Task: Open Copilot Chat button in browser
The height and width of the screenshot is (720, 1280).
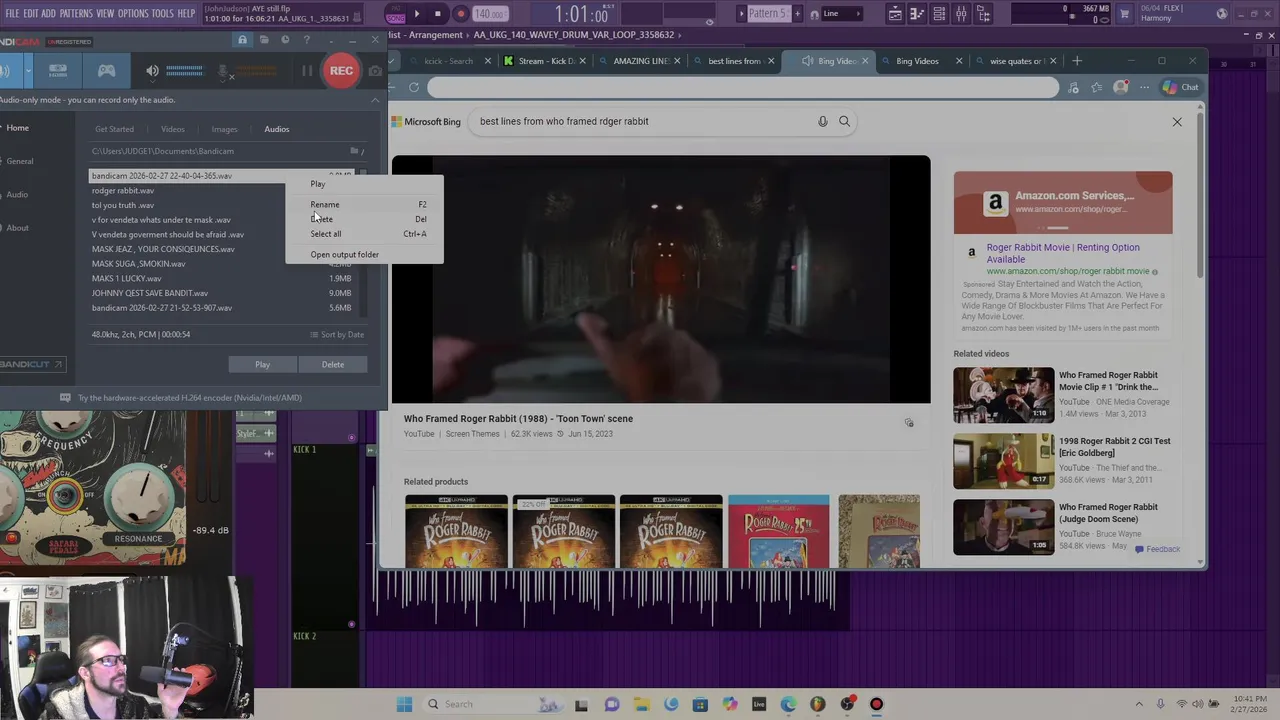Action: pos(1180,87)
